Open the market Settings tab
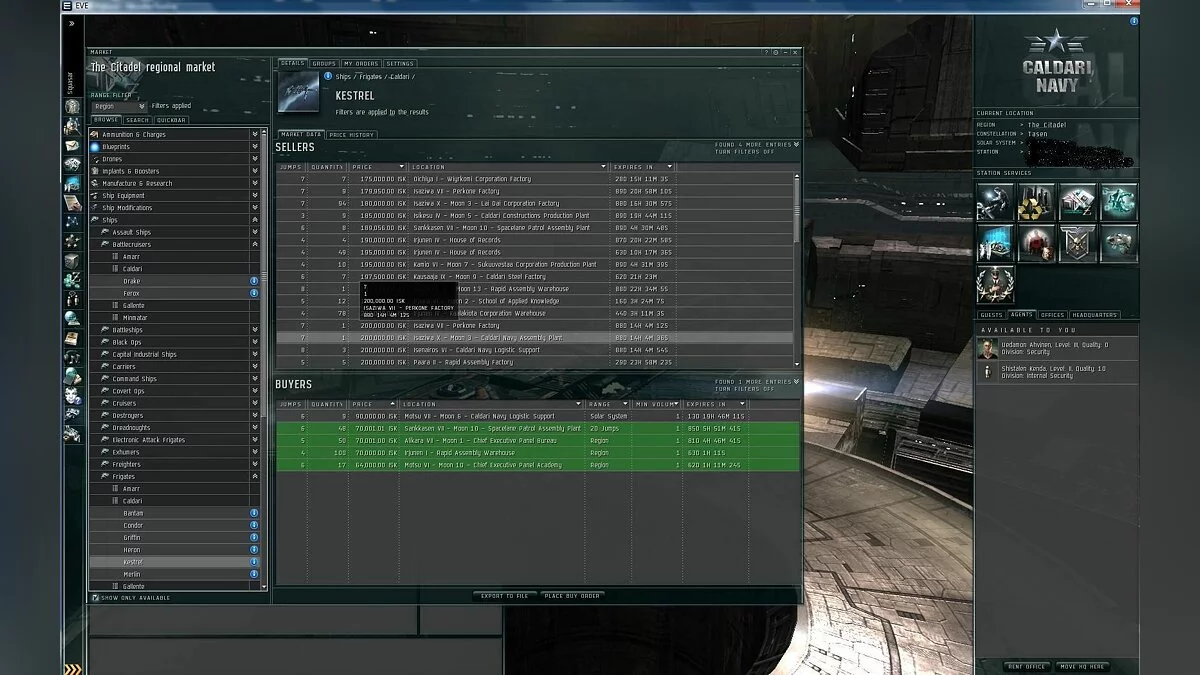 pyautogui.click(x=400, y=63)
